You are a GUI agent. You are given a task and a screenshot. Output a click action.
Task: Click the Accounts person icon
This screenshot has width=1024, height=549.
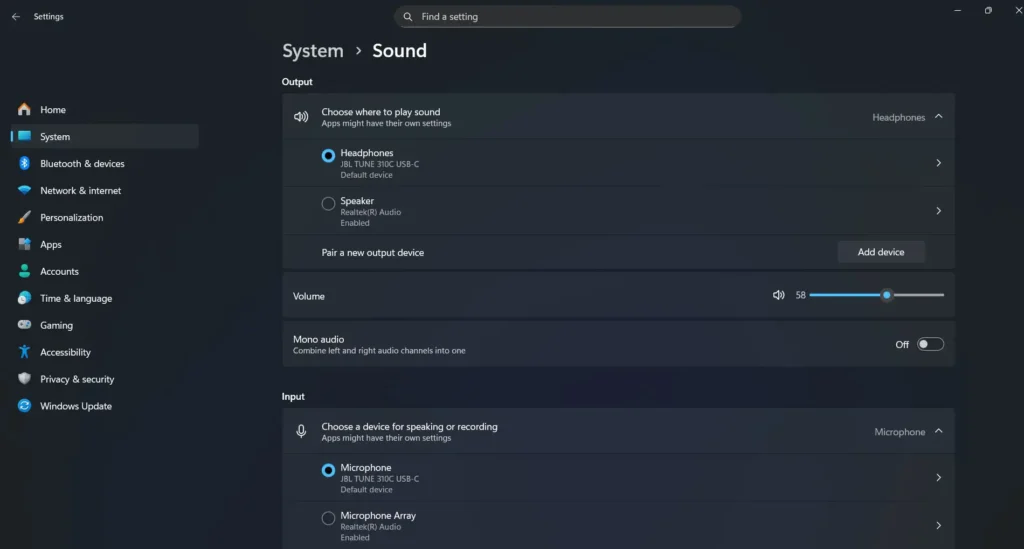coord(24,271)
